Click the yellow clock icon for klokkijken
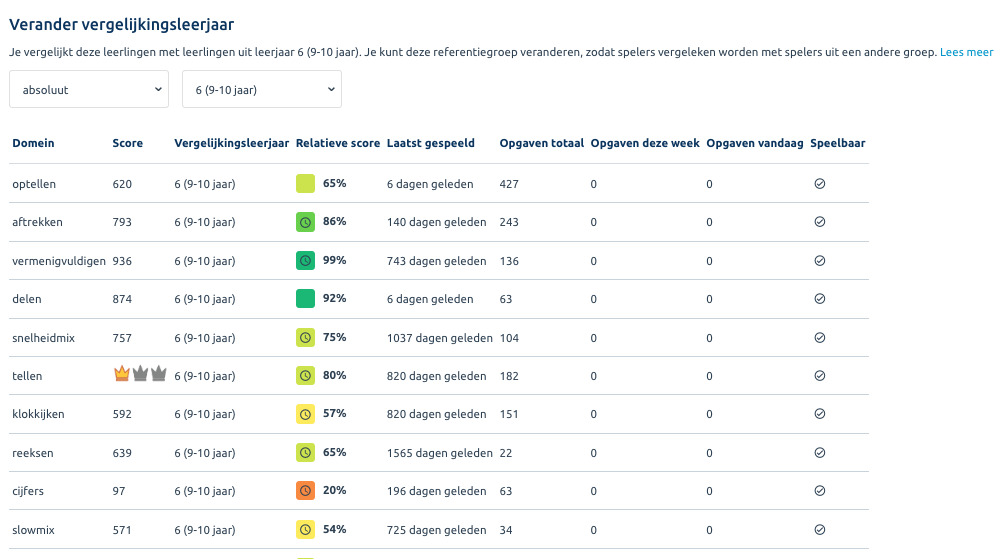1008x559 pixels. [x=305, y=414]
